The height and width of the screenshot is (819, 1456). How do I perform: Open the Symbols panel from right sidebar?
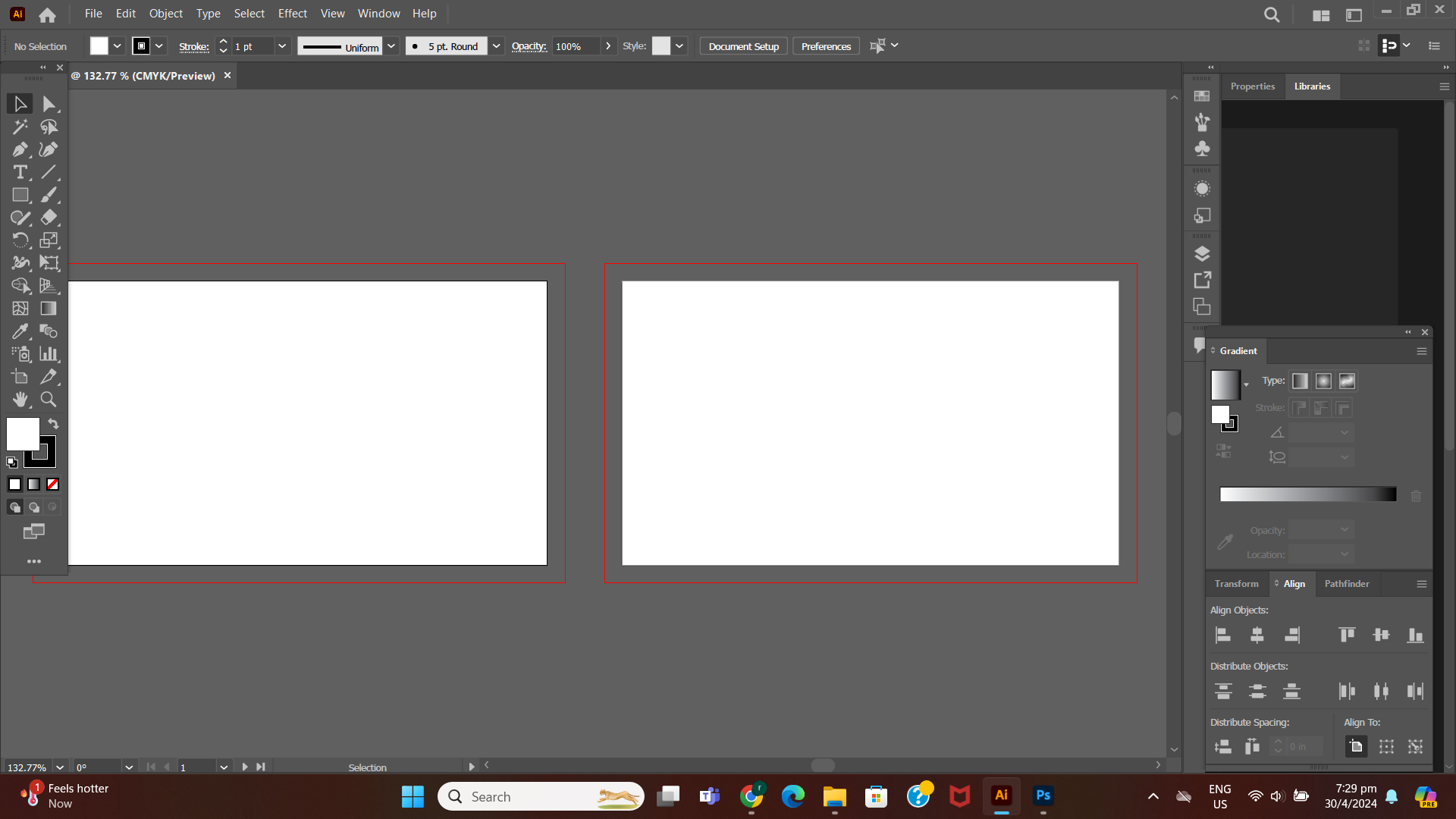[x=1202, y=149]
